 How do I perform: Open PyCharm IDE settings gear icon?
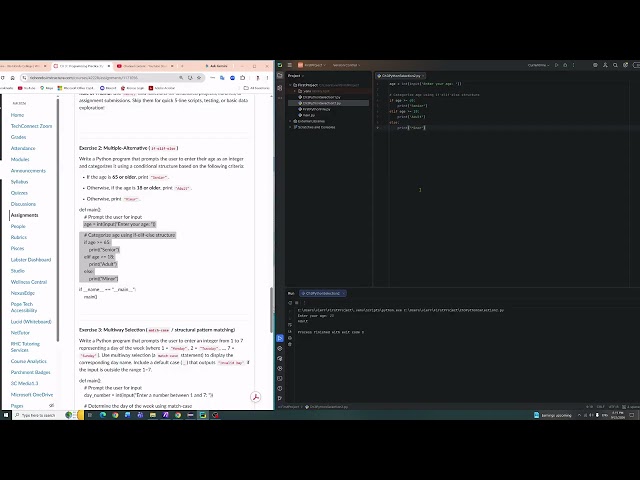(x=625, y=65)
